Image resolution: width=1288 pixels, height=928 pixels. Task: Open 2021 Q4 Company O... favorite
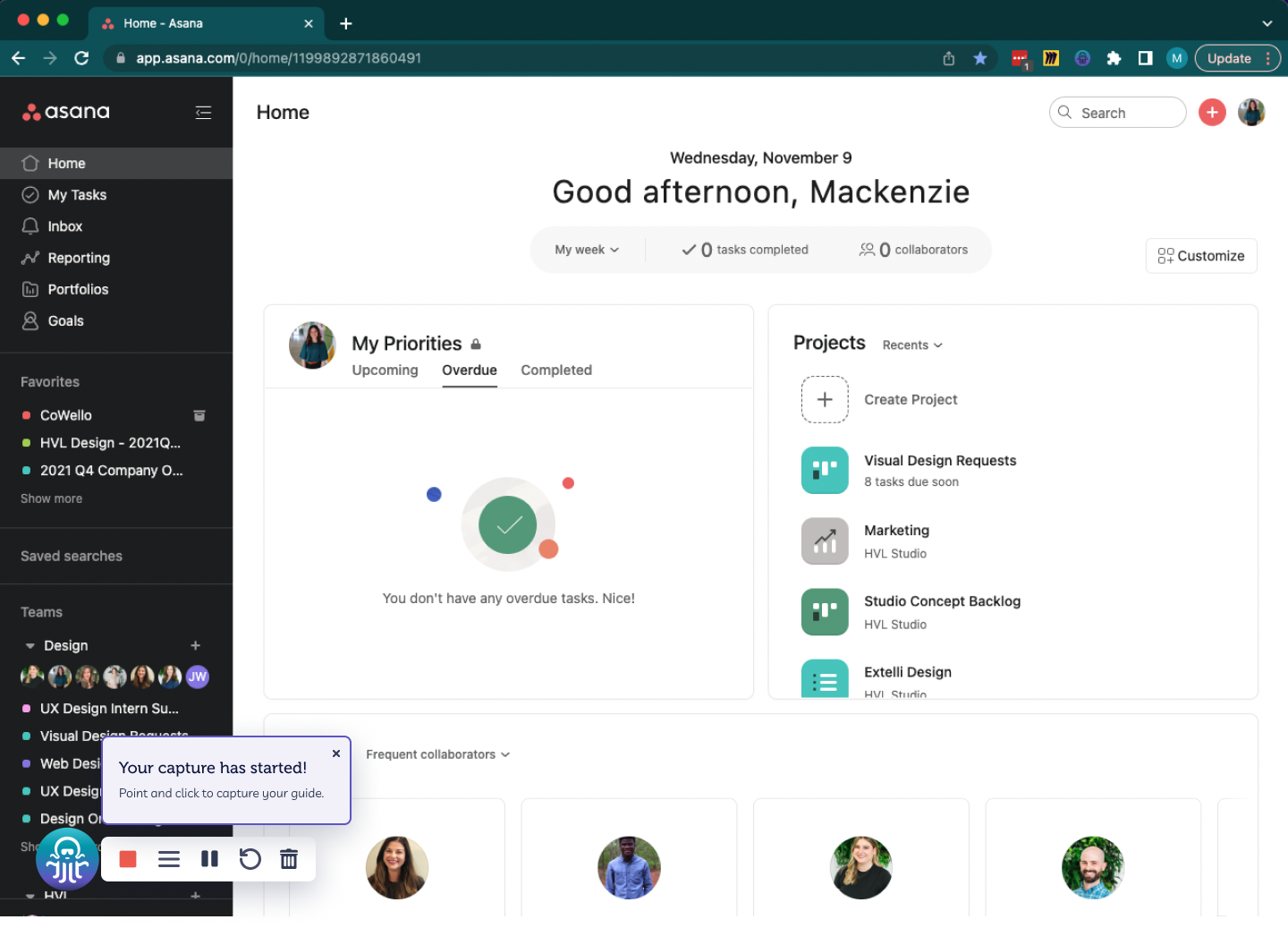click(x=112, y=471)
